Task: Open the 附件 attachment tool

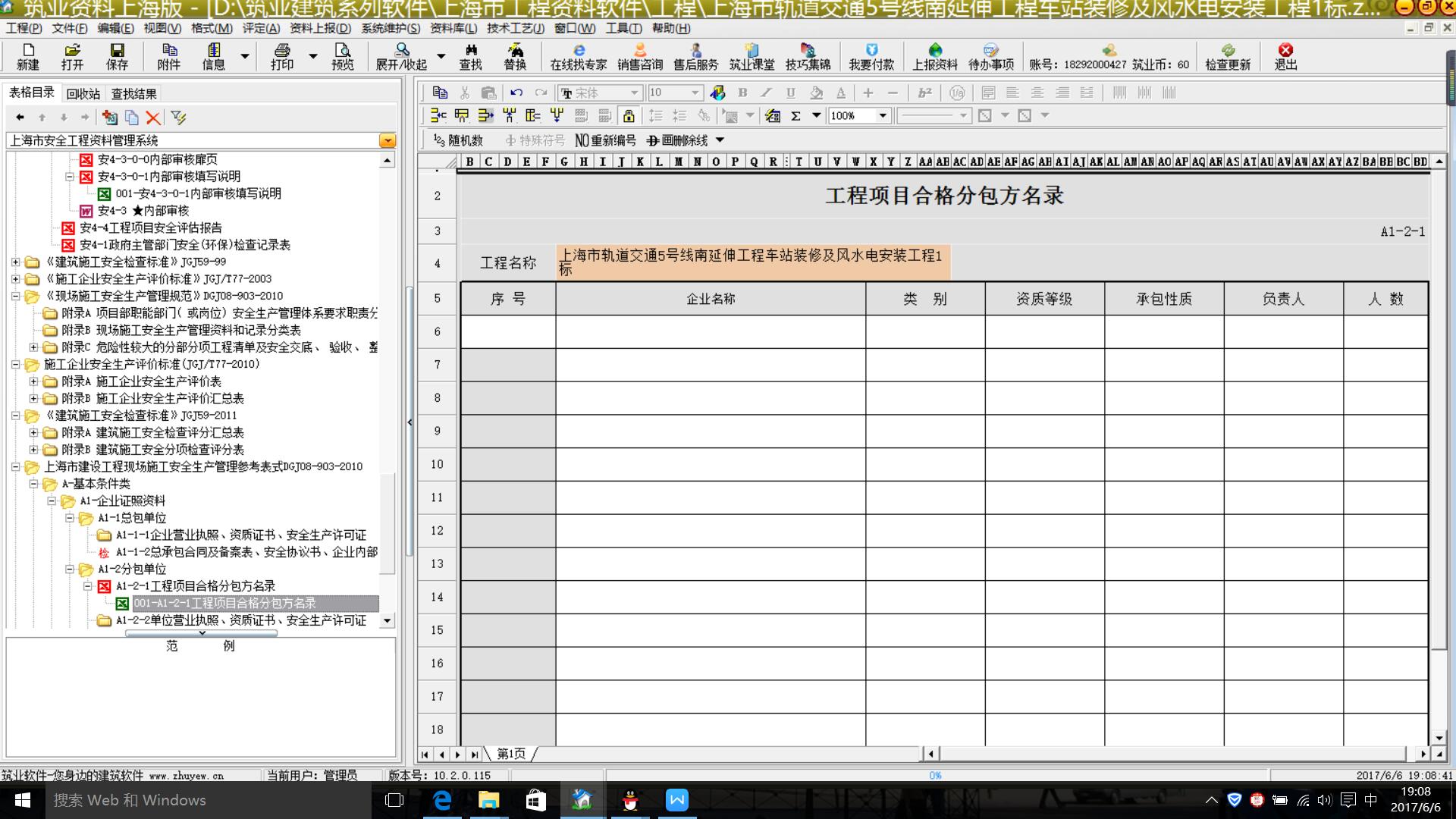Action: coord(168,56)
